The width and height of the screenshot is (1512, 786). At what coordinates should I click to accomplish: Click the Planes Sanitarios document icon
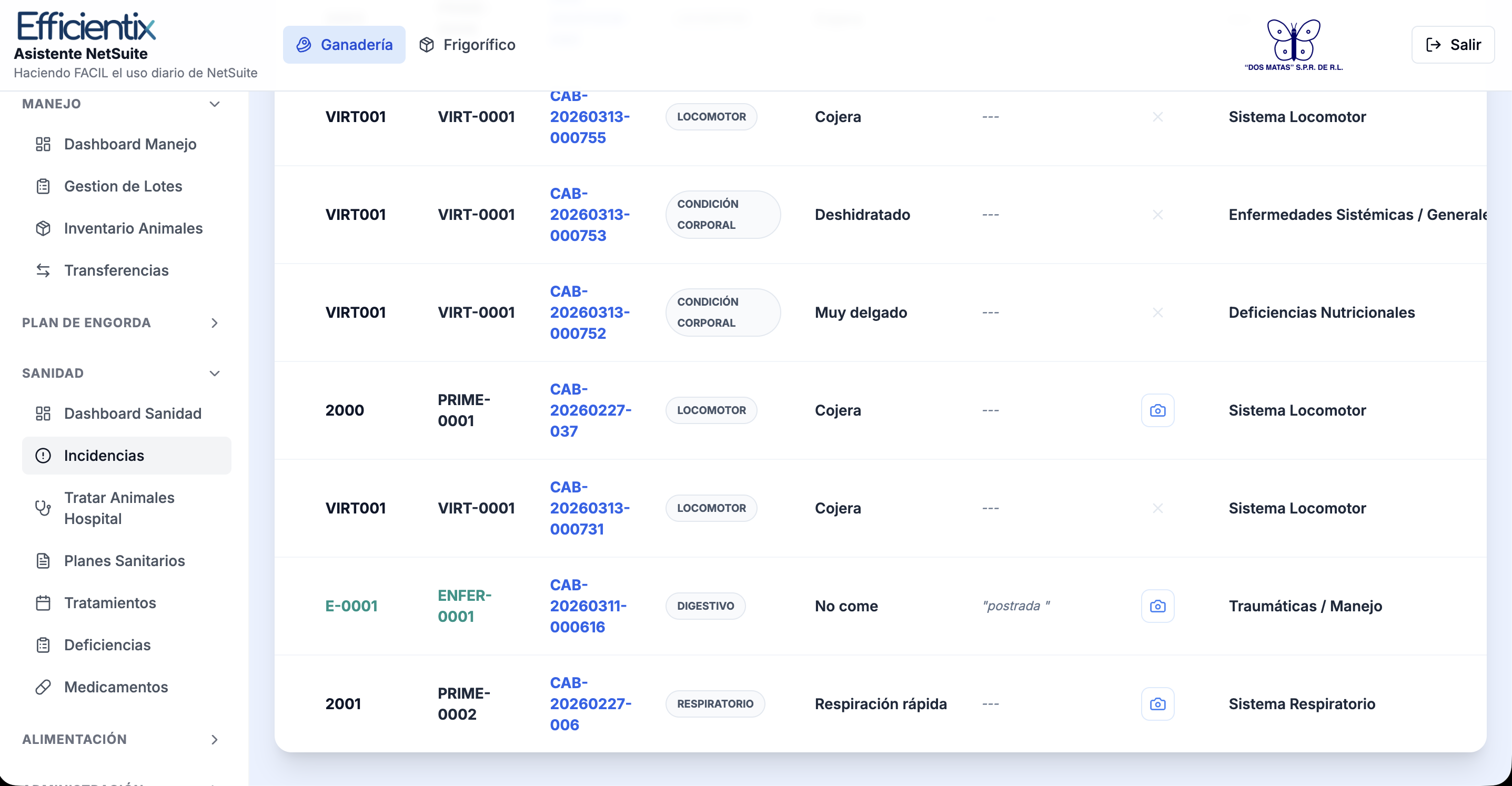pos(43,561)
